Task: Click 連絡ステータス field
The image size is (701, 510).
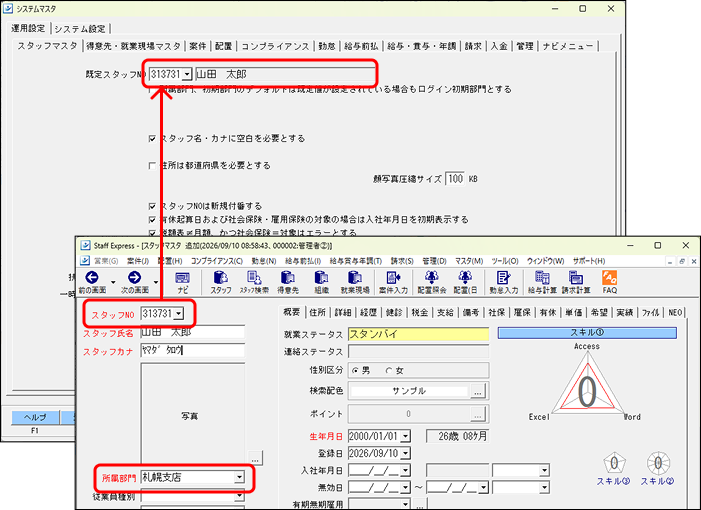Action: click(x=418, y=351)
